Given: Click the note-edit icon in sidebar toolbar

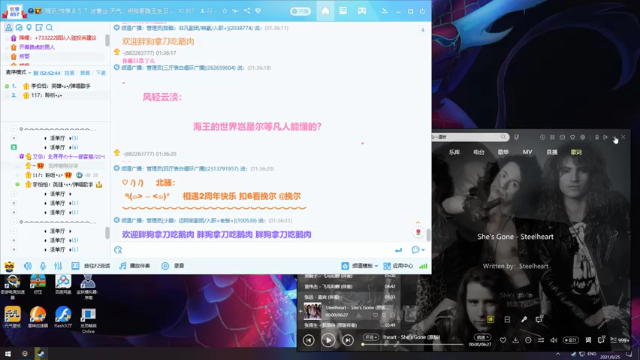Looking at the screenshot, I should click(39, 27).
